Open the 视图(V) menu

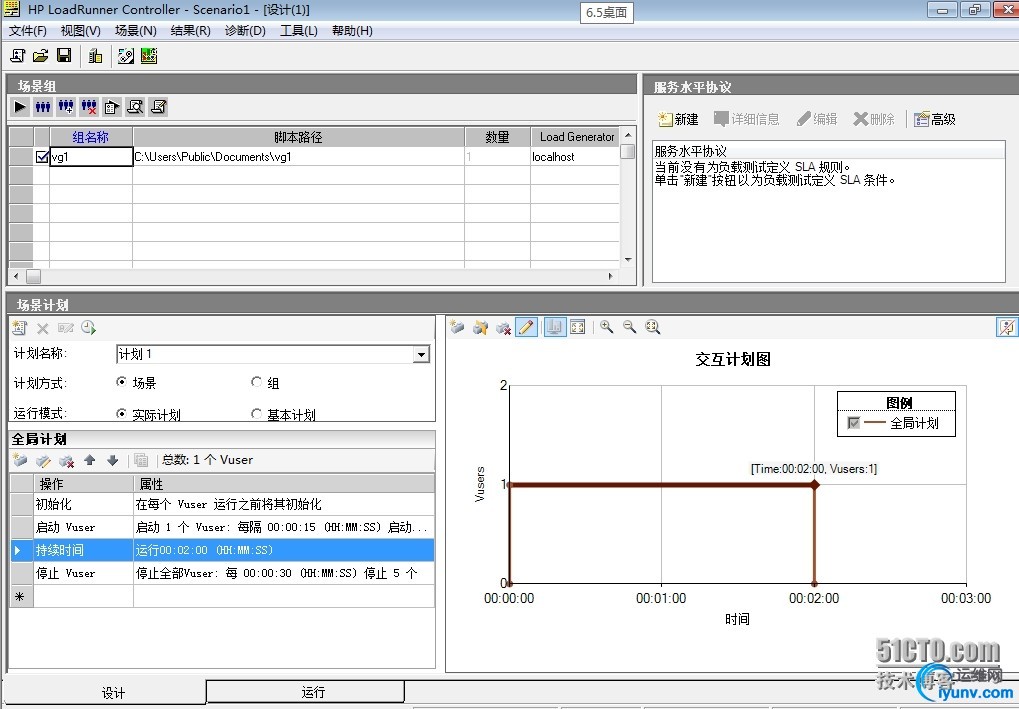pos(81,31)
